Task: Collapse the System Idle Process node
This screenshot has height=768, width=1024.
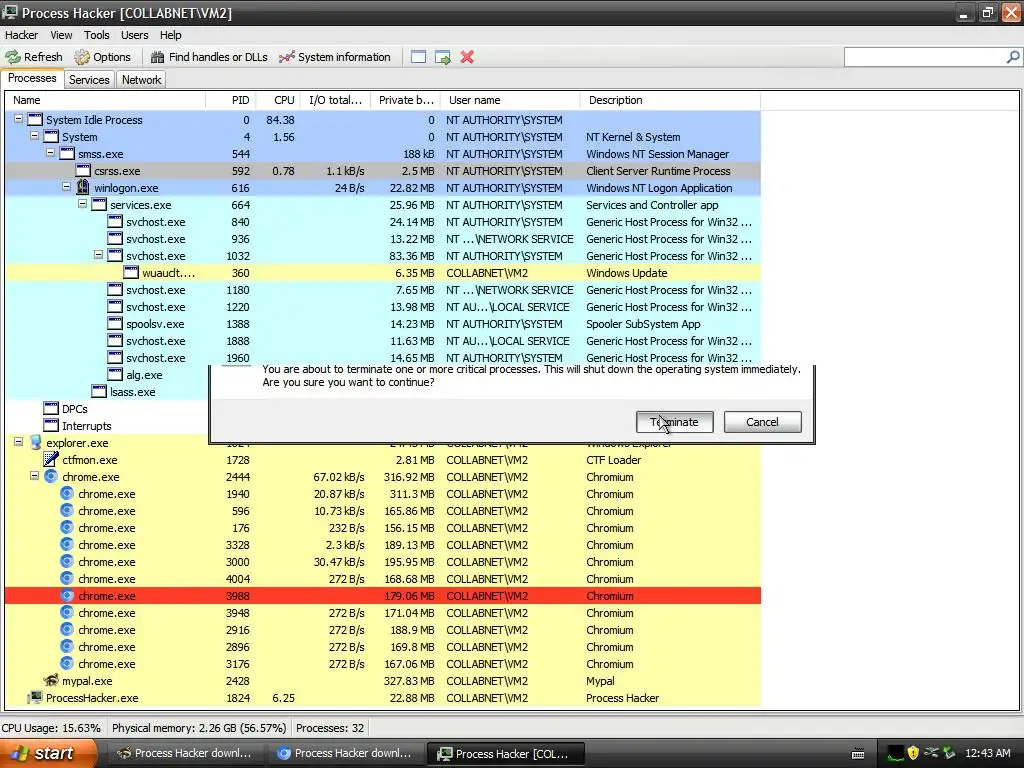Action: point(18,120)
